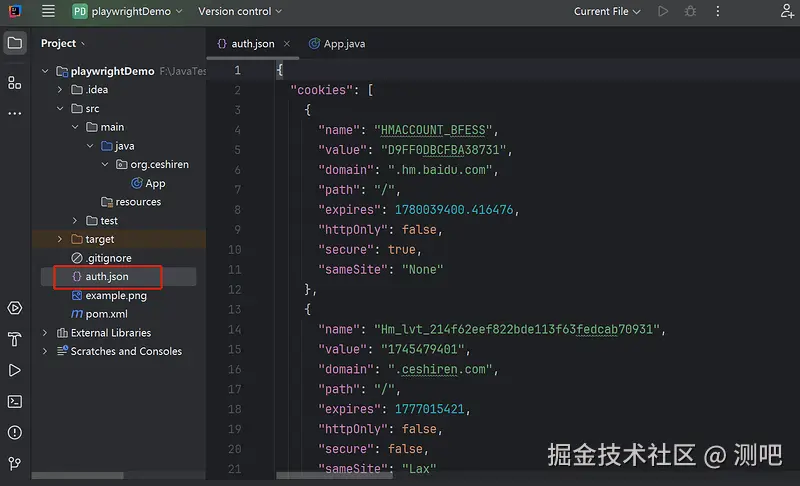
Task: Select pom.xml in the project tree
Action: [106, 314]
